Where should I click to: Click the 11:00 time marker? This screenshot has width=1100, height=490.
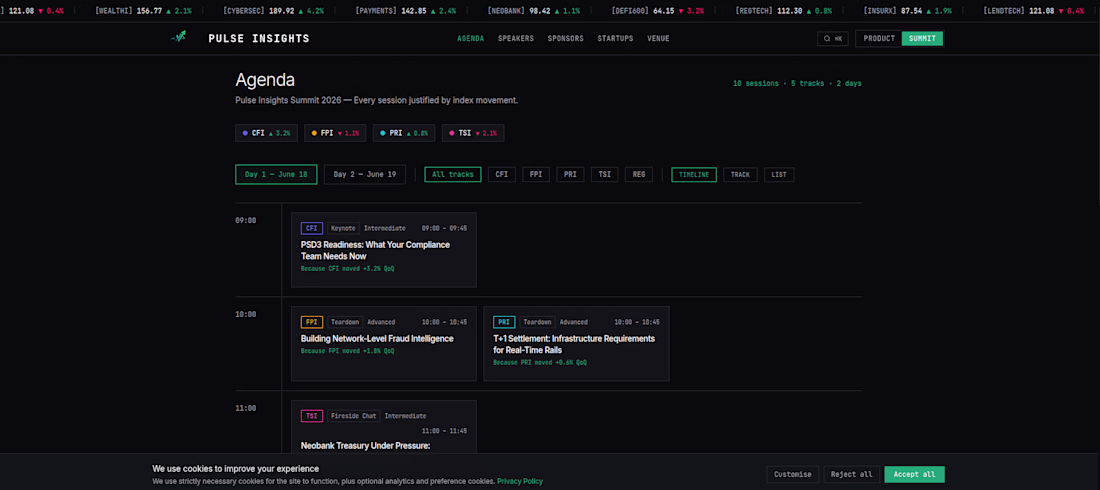(x=246, y=408)
